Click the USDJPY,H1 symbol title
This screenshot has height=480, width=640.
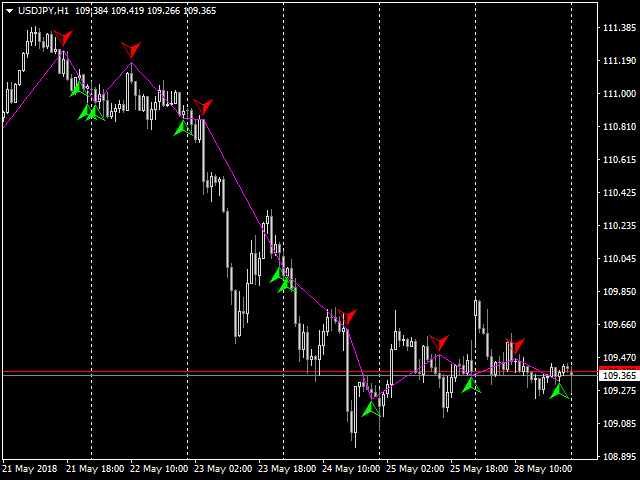[x=43, y=11]
